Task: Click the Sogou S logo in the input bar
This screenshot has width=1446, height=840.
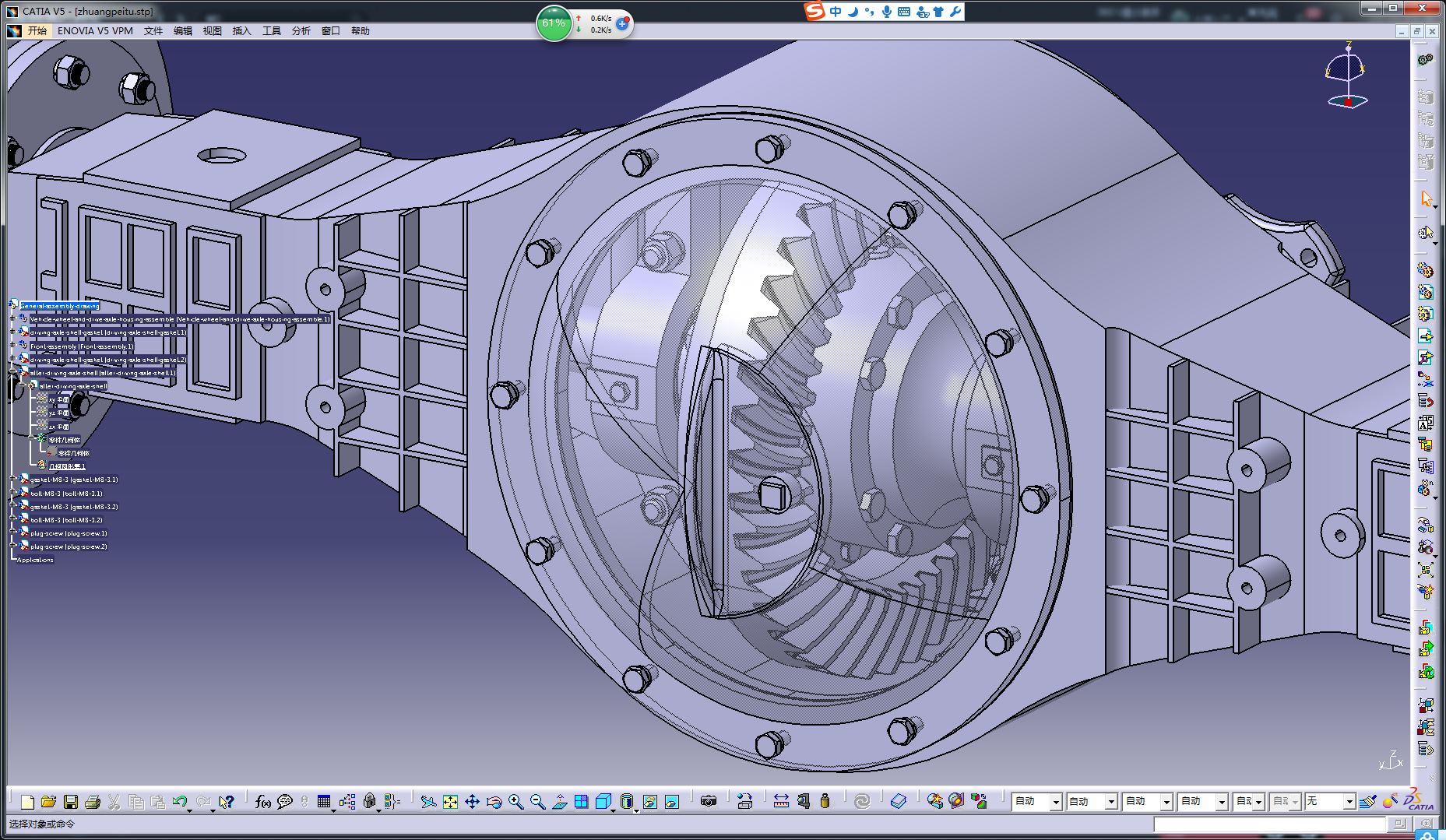Action: (x=814, y=12)
